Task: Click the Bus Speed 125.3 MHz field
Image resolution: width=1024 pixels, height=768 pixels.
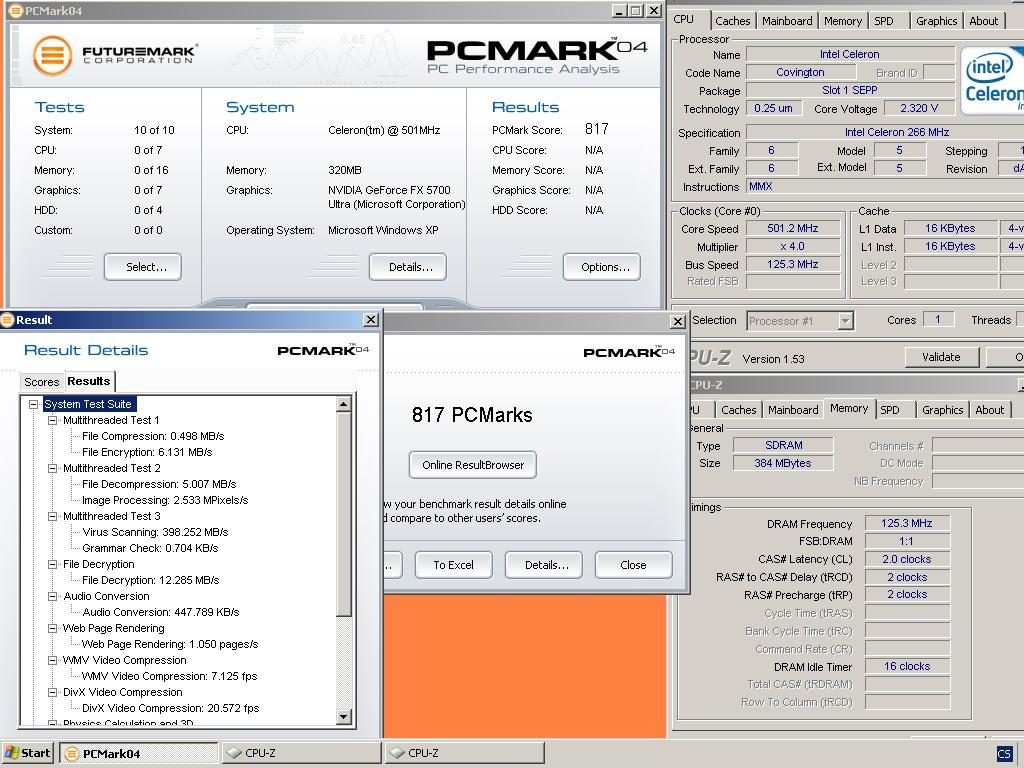Action: coord(793,264)
